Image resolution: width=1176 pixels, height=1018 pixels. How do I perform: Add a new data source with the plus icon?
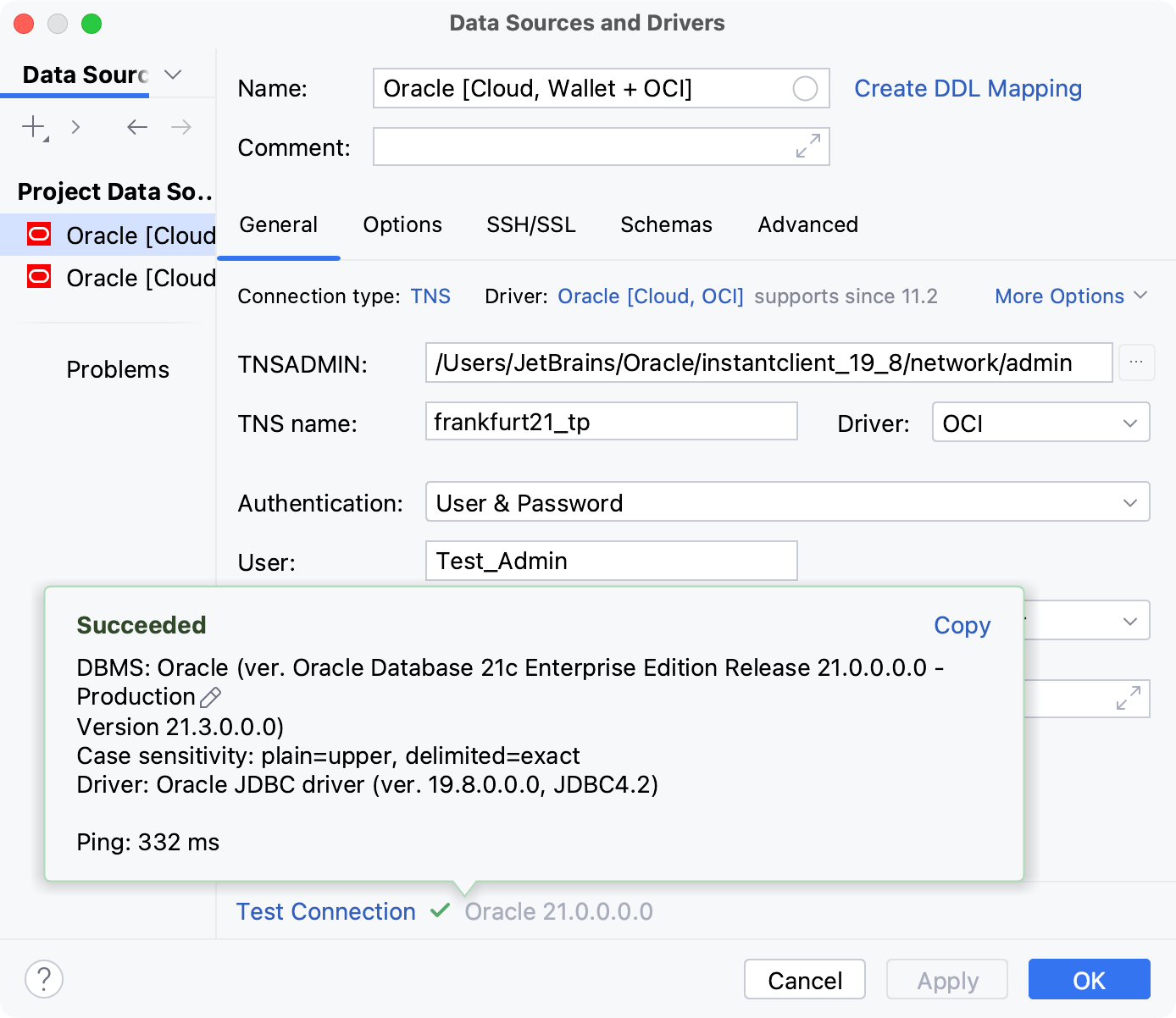click(x=31, y=126)
